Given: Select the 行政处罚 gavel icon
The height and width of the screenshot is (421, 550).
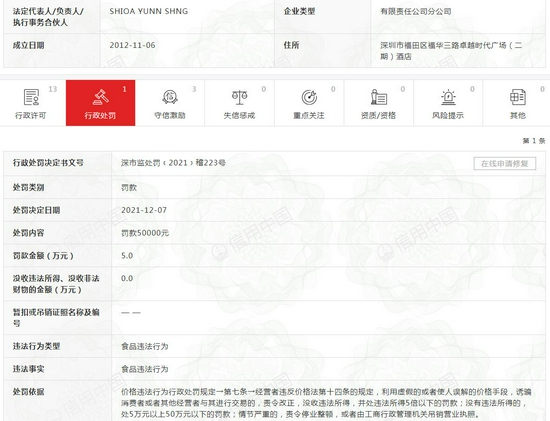Looking at the screenshot, I should 101,97.
